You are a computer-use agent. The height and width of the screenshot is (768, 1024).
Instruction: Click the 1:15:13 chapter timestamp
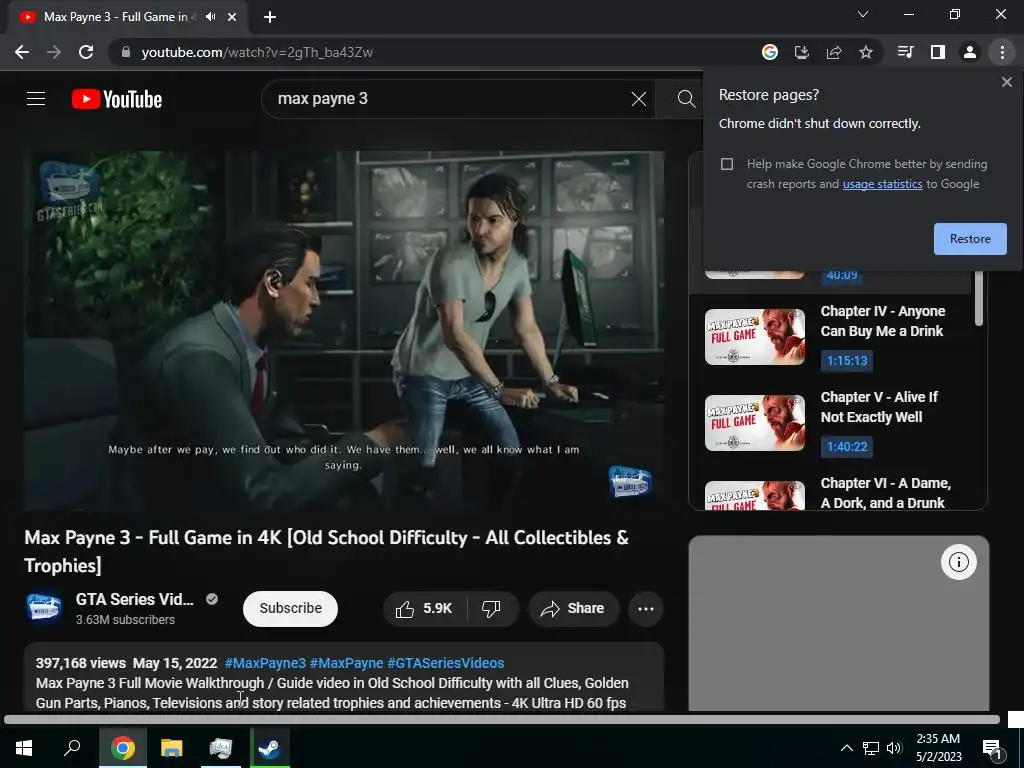[x=847, y=360]
